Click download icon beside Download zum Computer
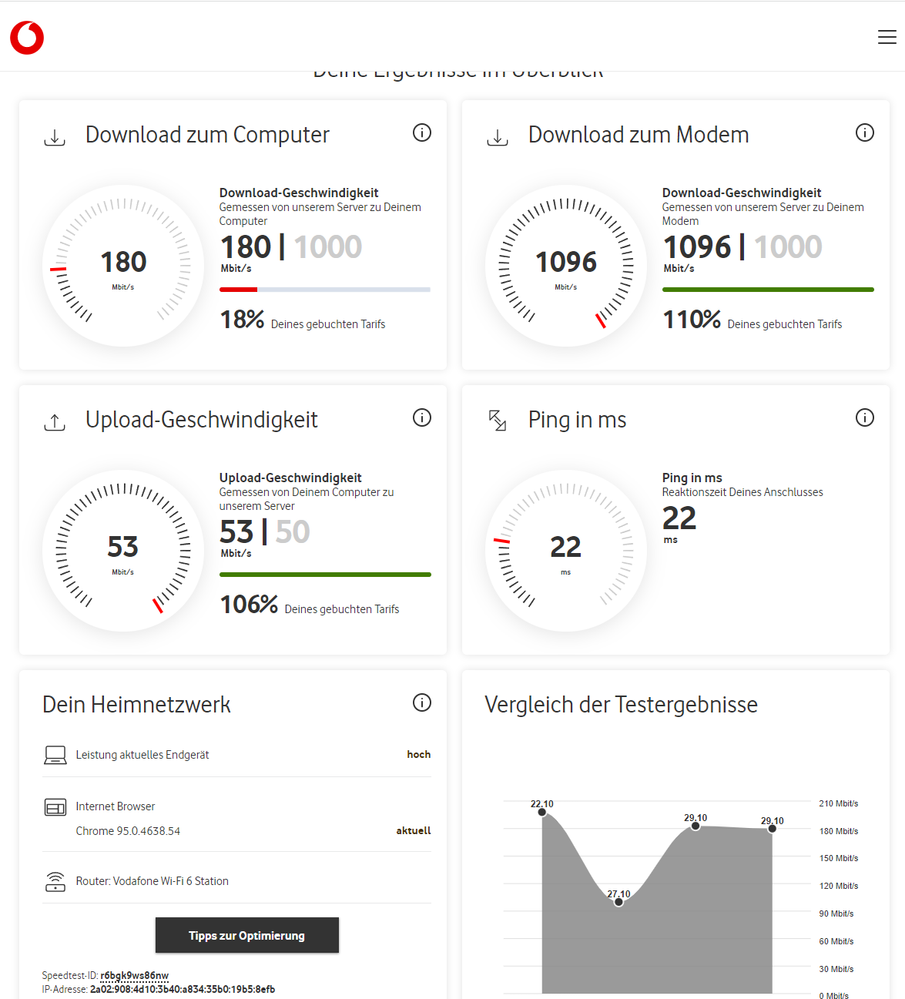The width and height of the screenshot is (905, 999). click(x=55, y=137)
